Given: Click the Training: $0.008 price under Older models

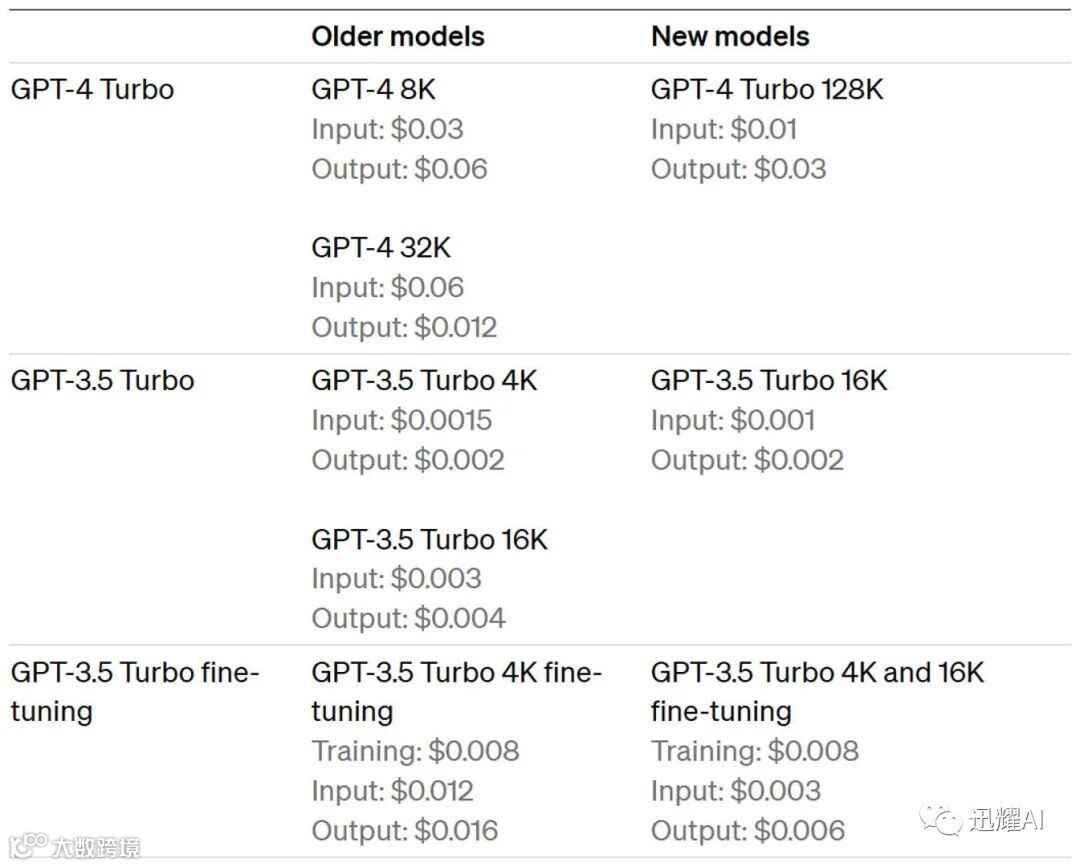Looking at the screenshot, I should coord(415,751).
